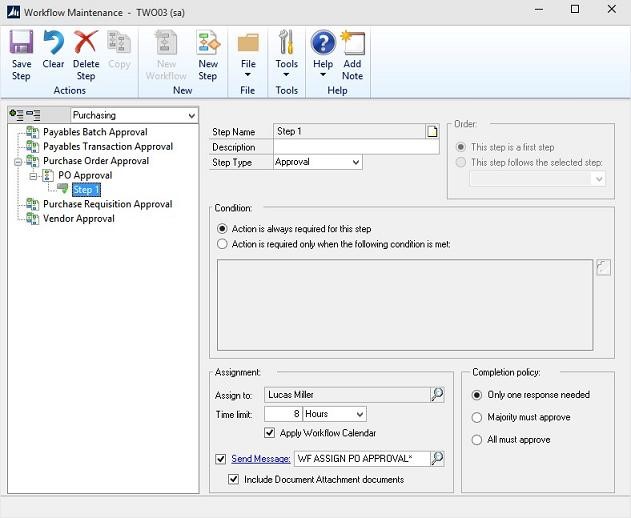Image resolution: width=631 pixels, height=518 pixels.
Task: Open the File menu dropdown arrow
Action: [247, 74]
